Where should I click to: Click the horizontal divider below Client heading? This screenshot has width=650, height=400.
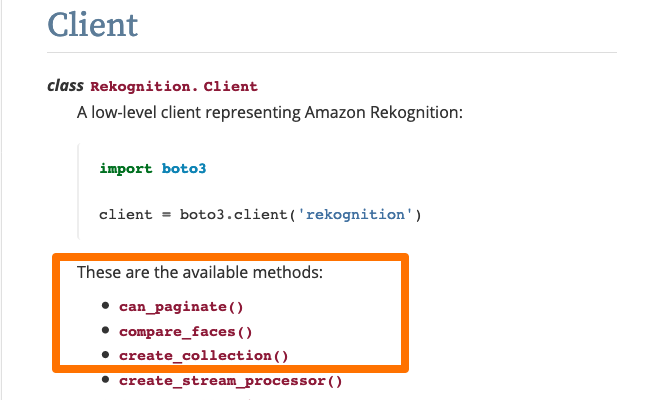[x=332, y=53]
